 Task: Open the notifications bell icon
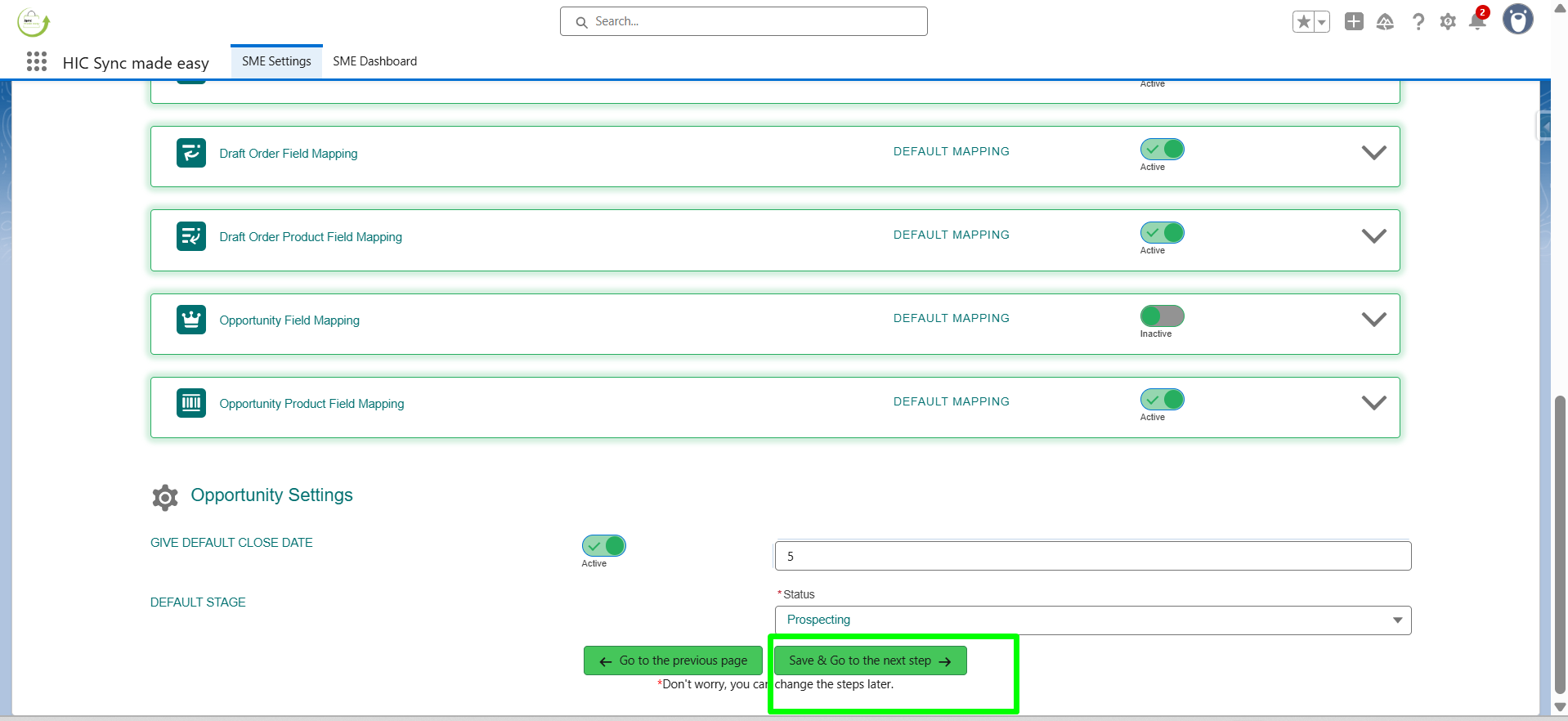tap(1477, 21)
